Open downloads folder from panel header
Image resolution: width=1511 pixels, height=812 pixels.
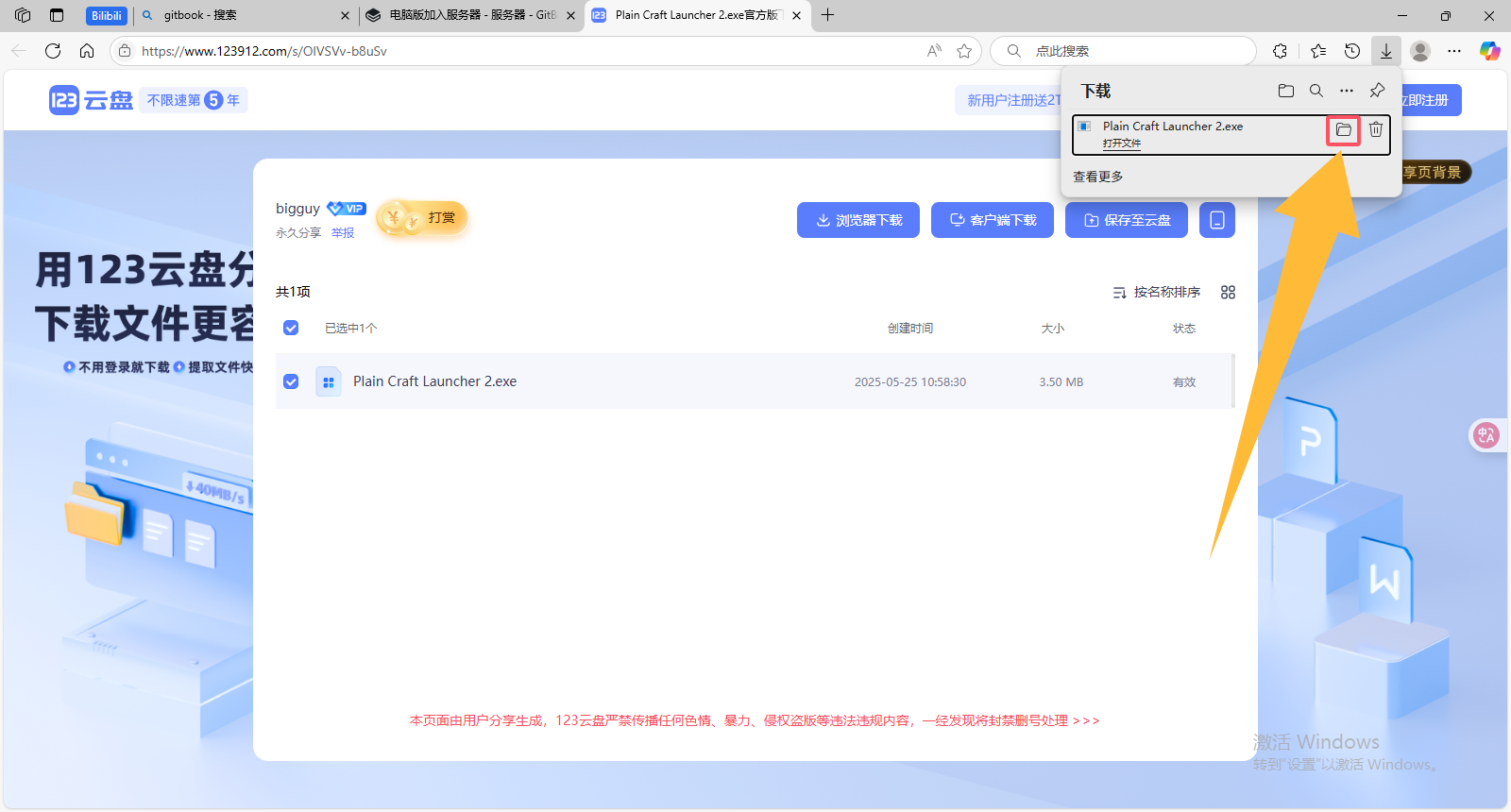click(x=1286, y=91)
